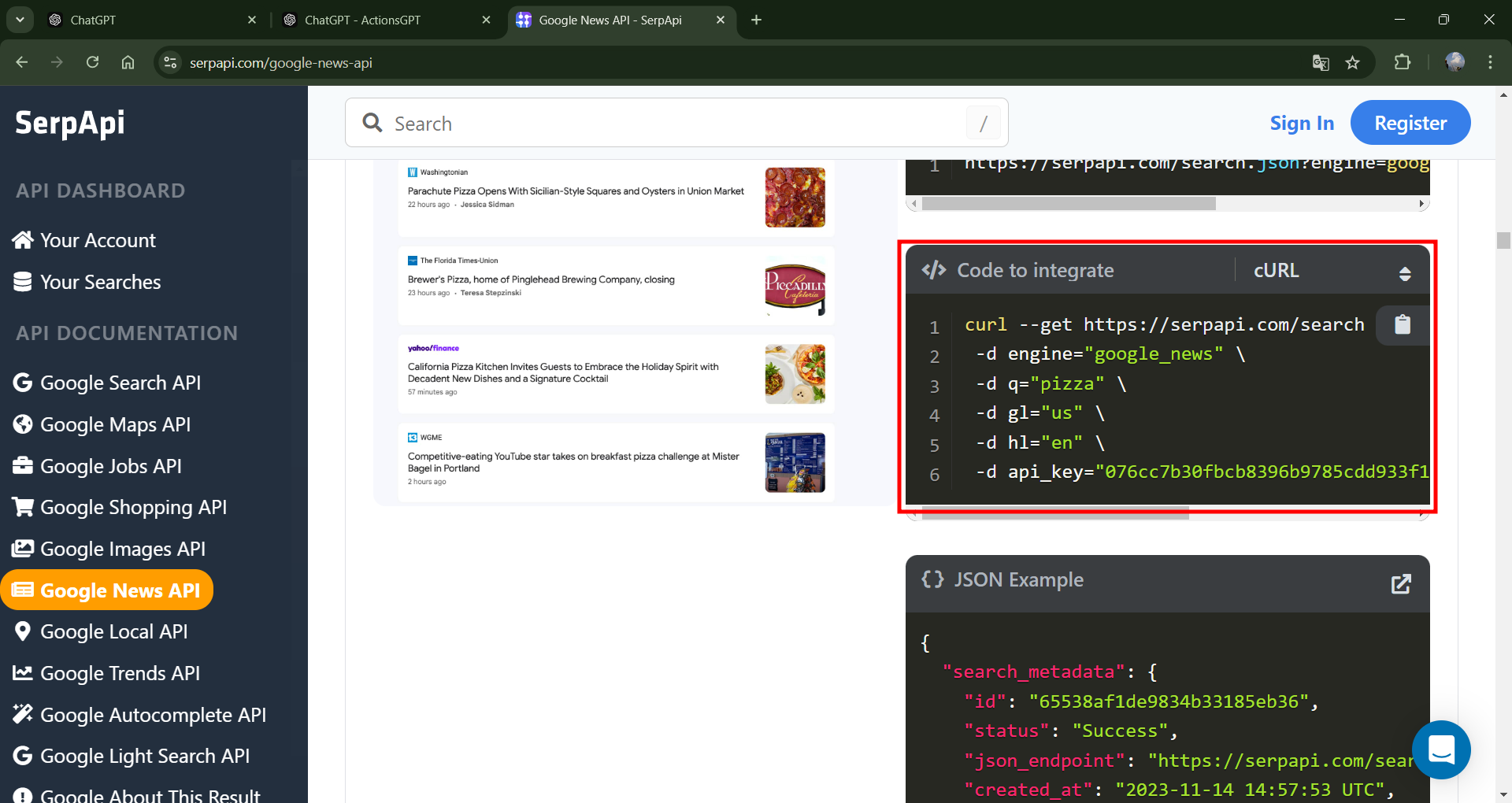This screenshot has width=1512, height=803.
Task: Click the Piccadilly Cafeteria article thumbnail
Action: click(x=795, y=287)
